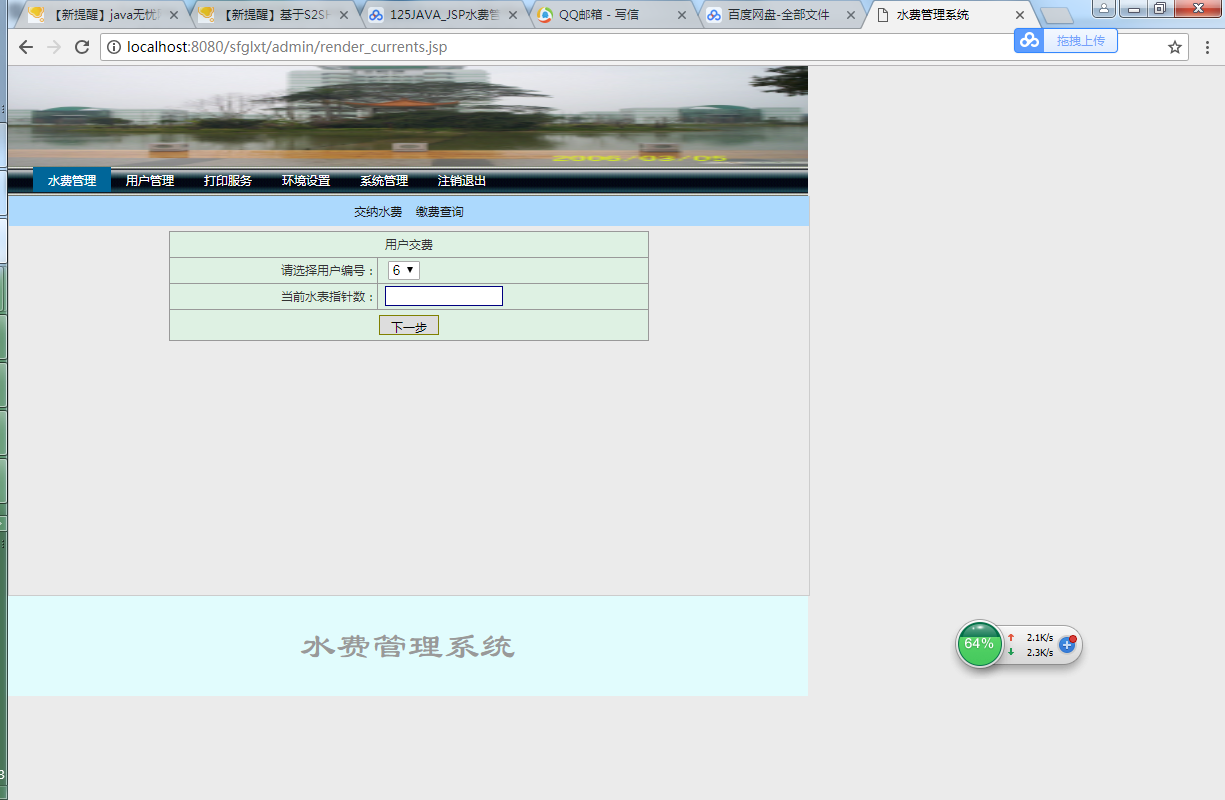Reload the page with refresh icon
Screen dimensions: 1225x800
(82, 47)
